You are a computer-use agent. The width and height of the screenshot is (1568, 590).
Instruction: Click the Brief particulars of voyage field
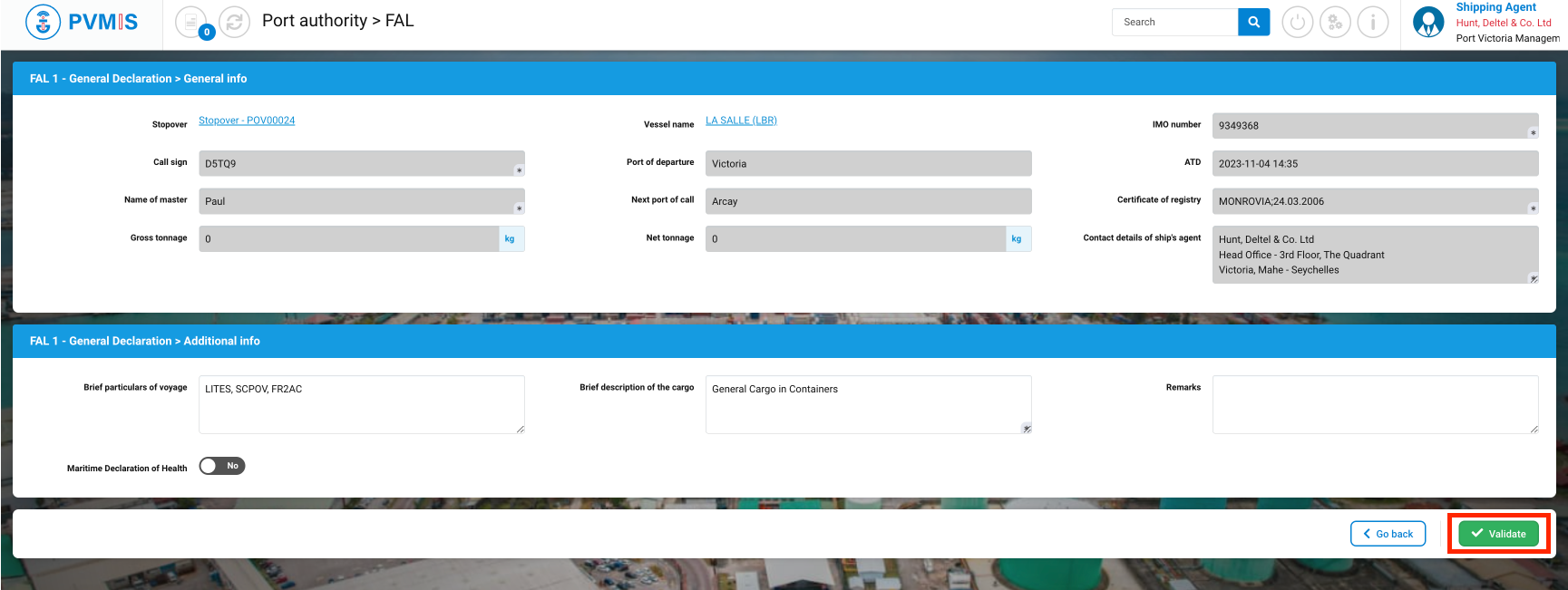pyautogui.click(x=361, y=404)
